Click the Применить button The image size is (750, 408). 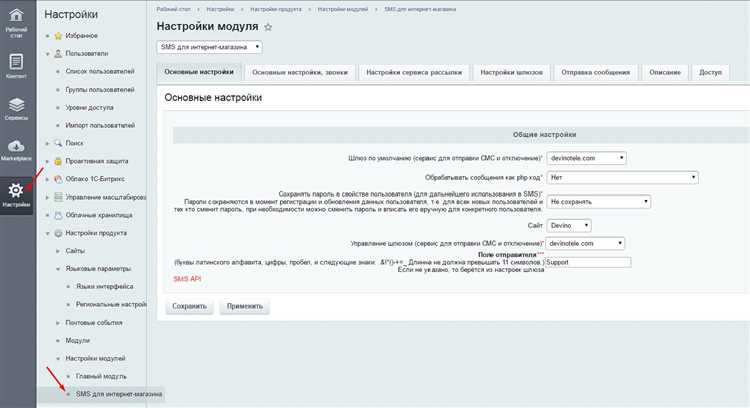click(245, 306)
